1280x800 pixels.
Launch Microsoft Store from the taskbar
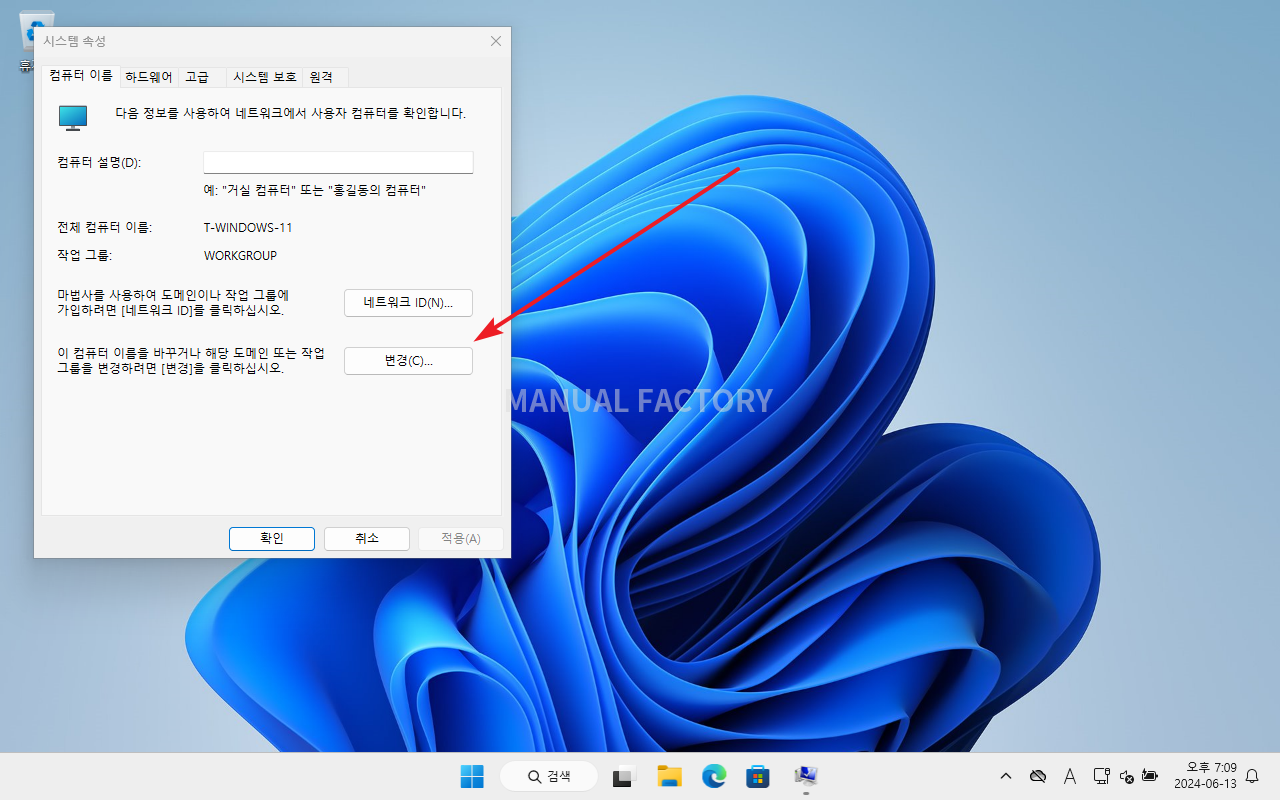pyautogui.click(x=757, y=776)
